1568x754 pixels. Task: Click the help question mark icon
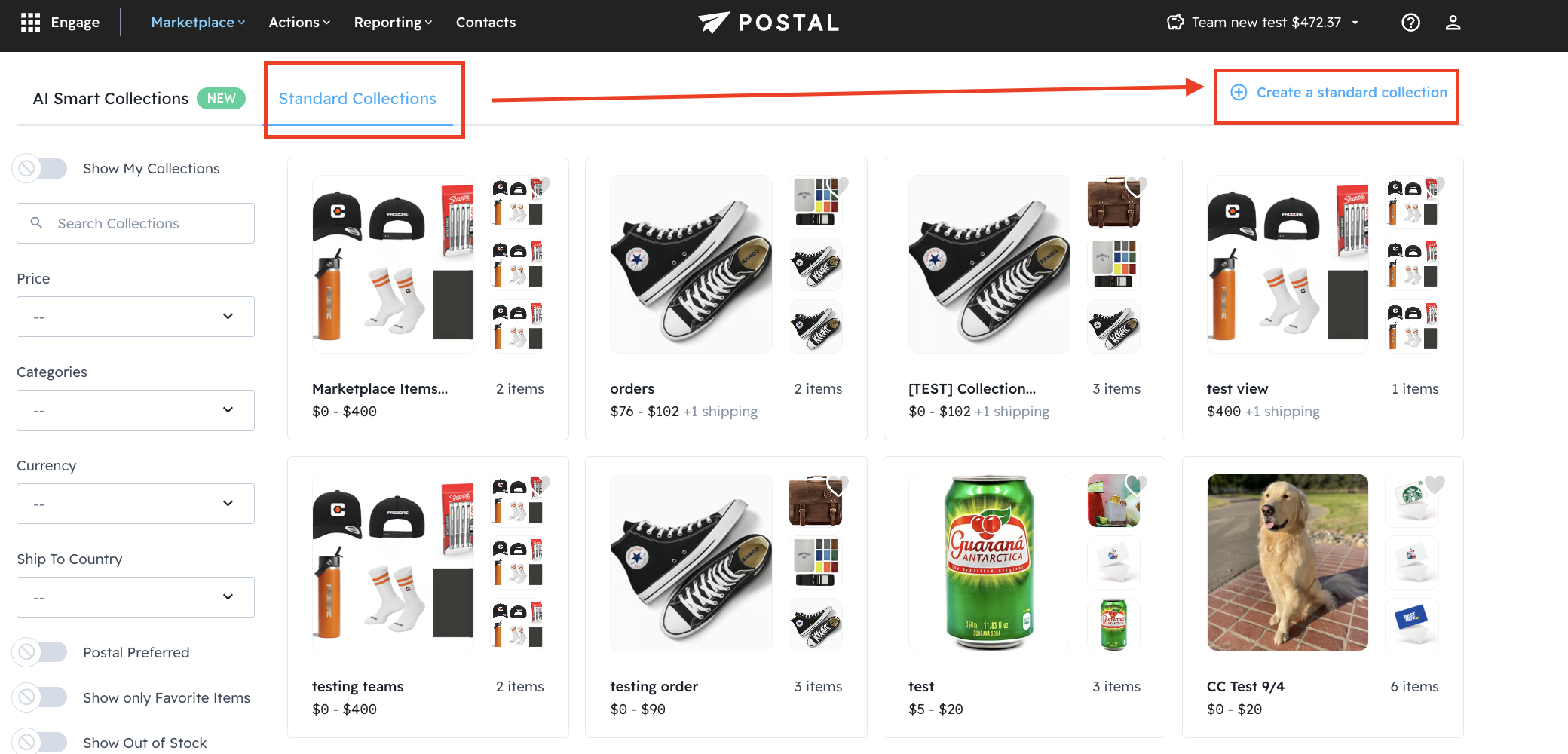point(1410,23)
